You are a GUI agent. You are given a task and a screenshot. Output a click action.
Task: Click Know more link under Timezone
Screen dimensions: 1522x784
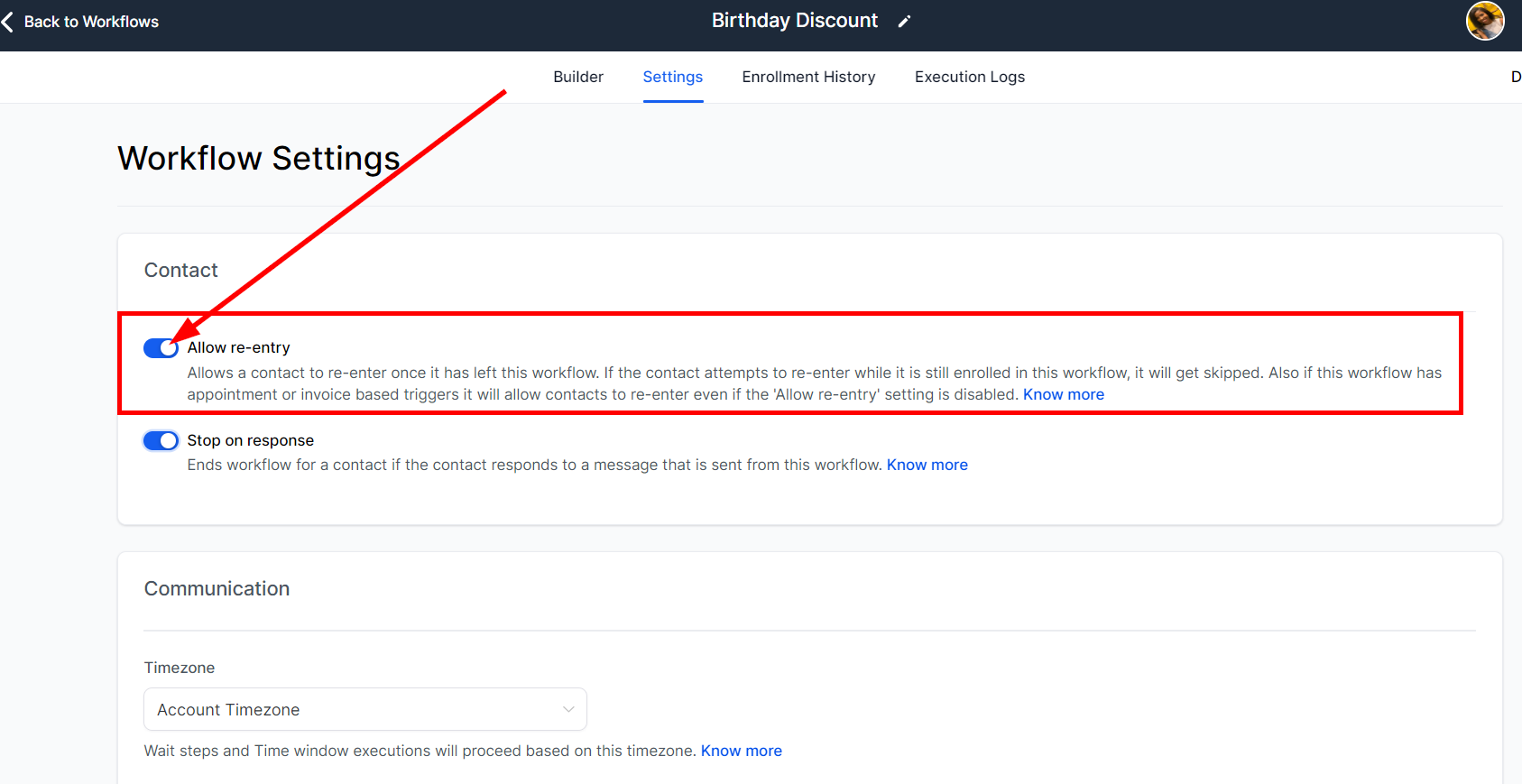click(741, 751)
